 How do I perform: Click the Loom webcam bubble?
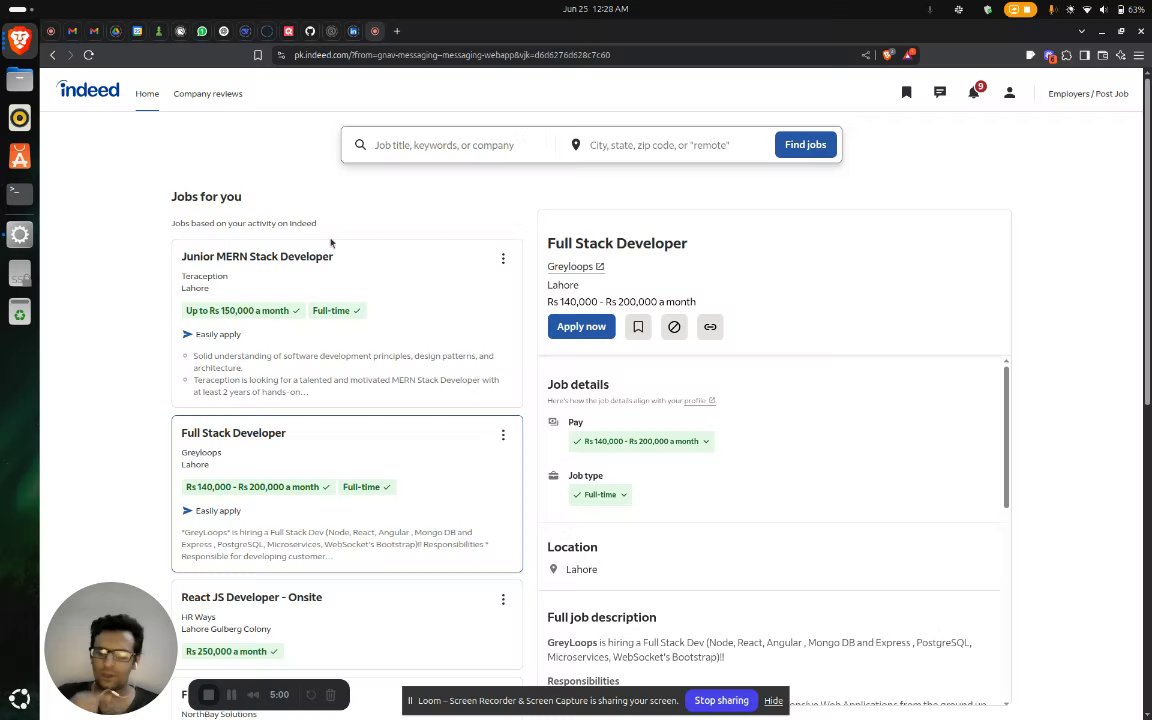(111, 649)
